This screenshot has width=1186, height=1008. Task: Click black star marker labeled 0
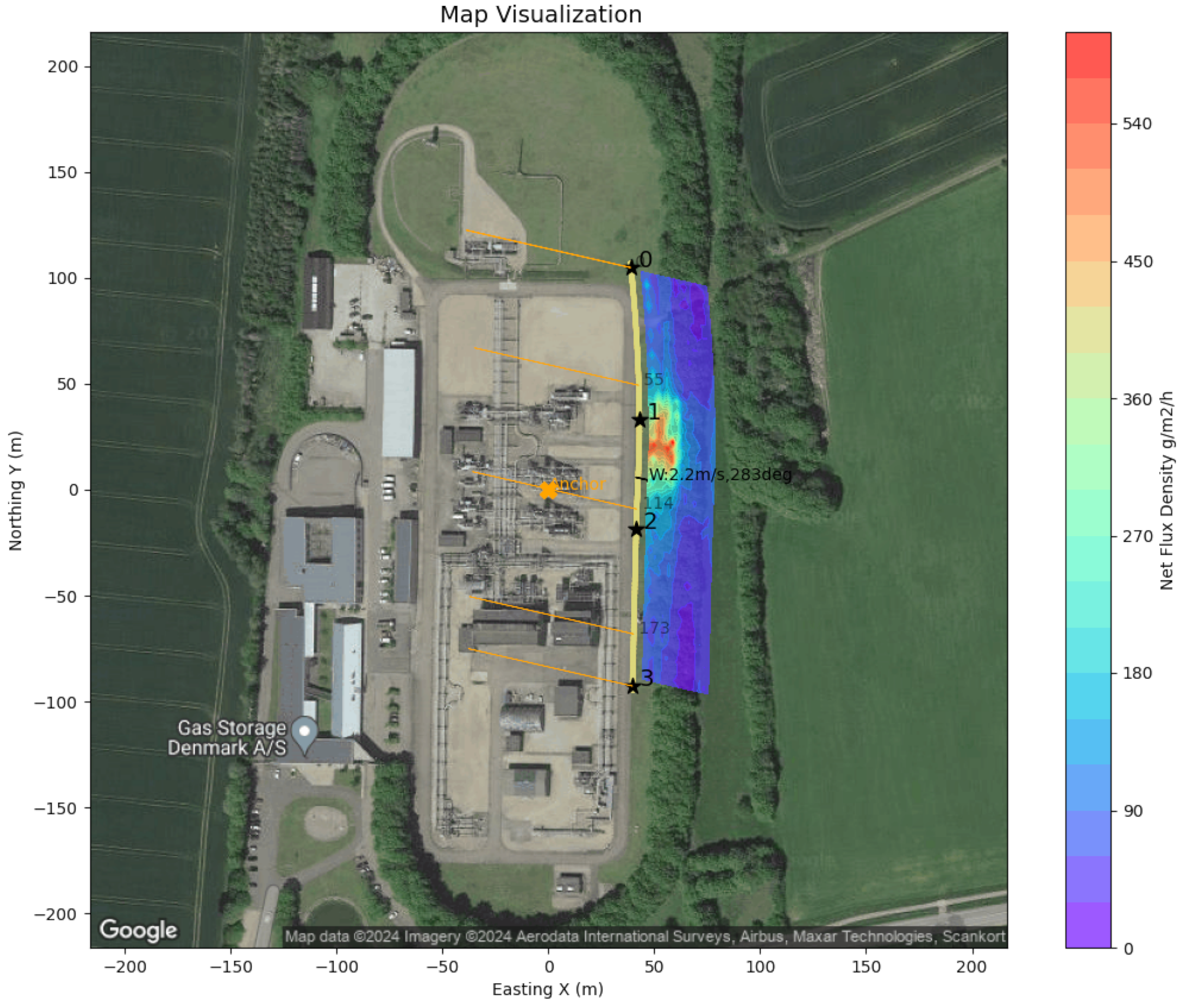click(632, 268)
